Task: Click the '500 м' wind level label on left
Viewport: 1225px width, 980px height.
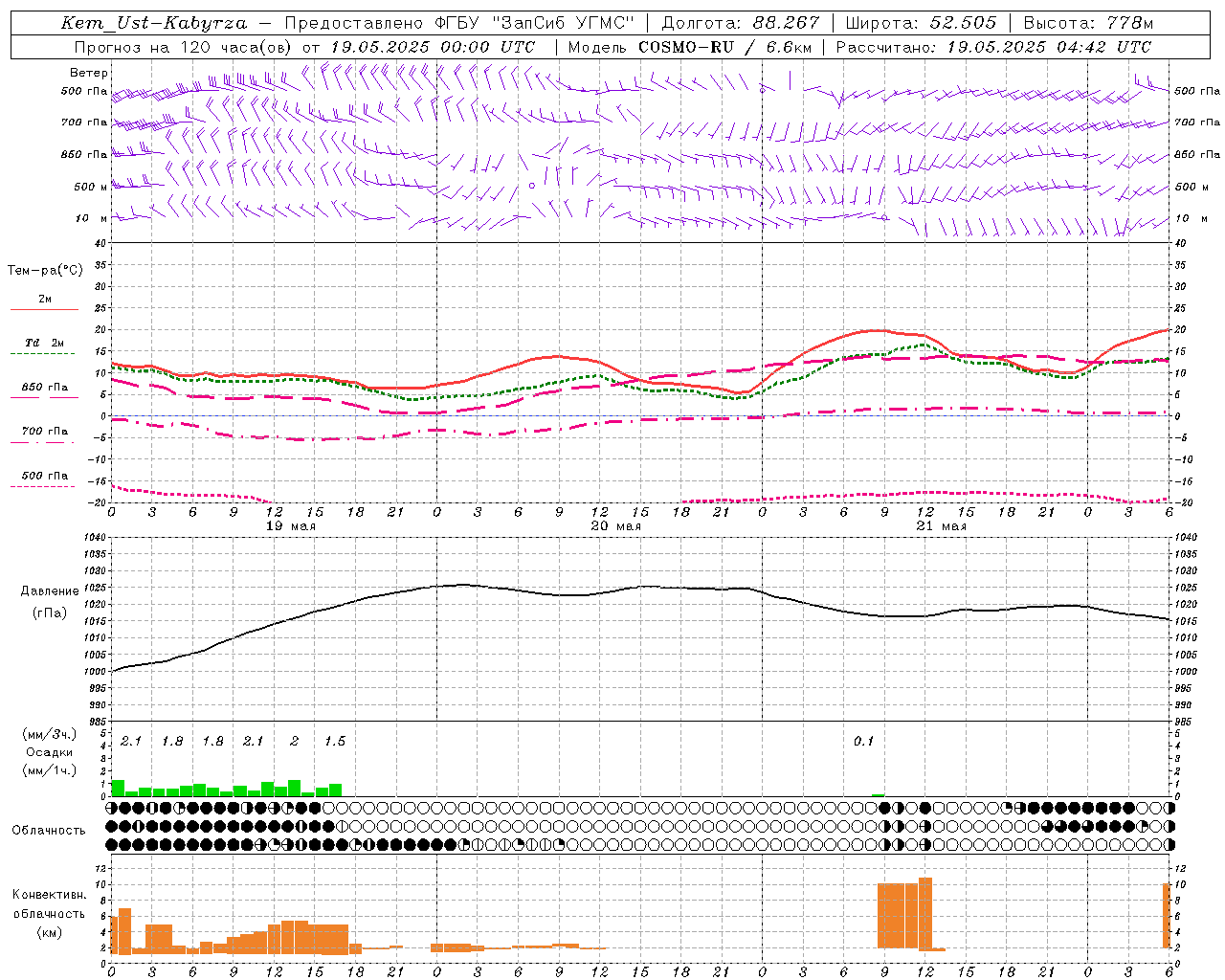Action: click(x=92, y=187)
